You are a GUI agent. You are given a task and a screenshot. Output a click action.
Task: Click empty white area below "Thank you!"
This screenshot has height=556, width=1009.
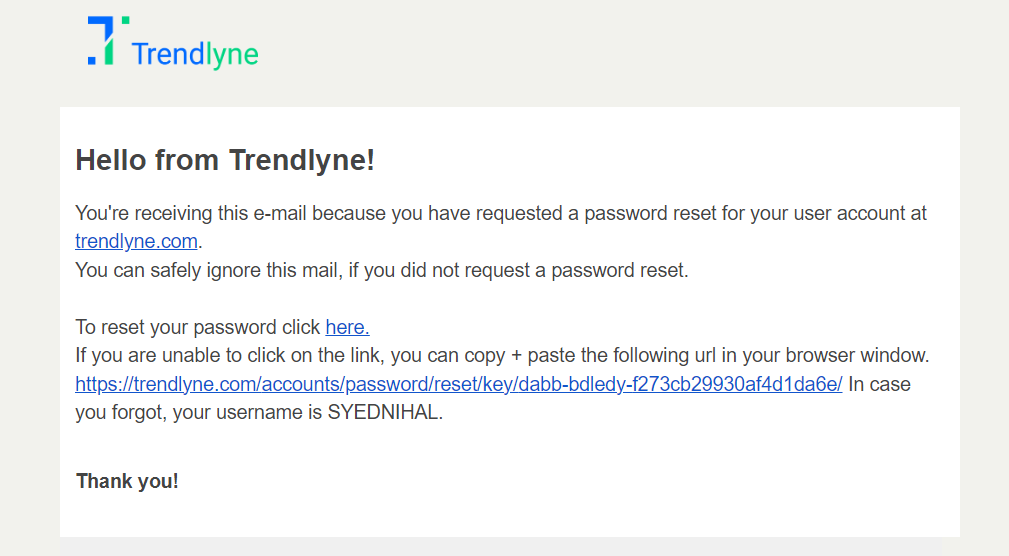point(510,515)
